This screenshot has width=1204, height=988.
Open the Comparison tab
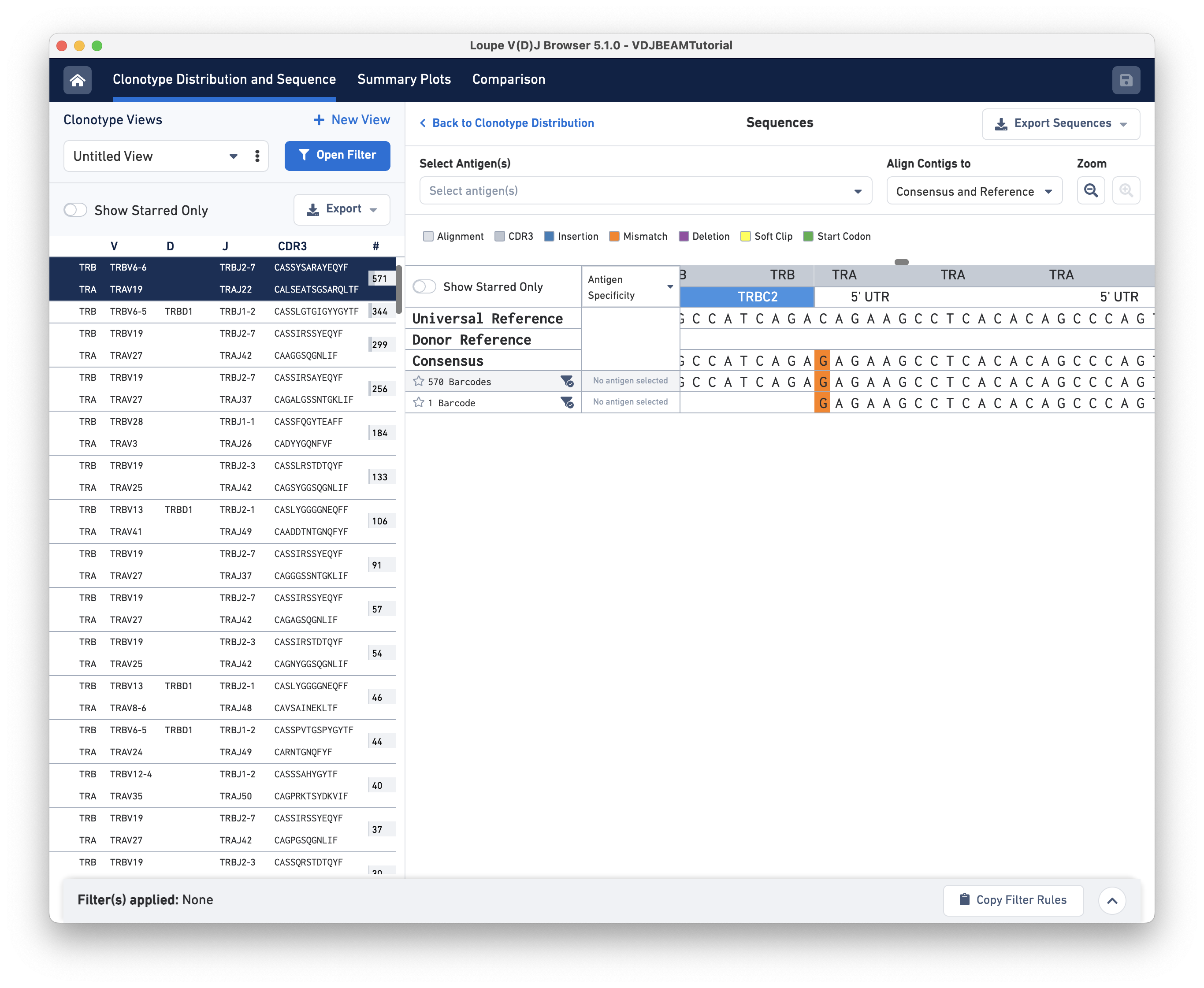[x=509, y=79]
